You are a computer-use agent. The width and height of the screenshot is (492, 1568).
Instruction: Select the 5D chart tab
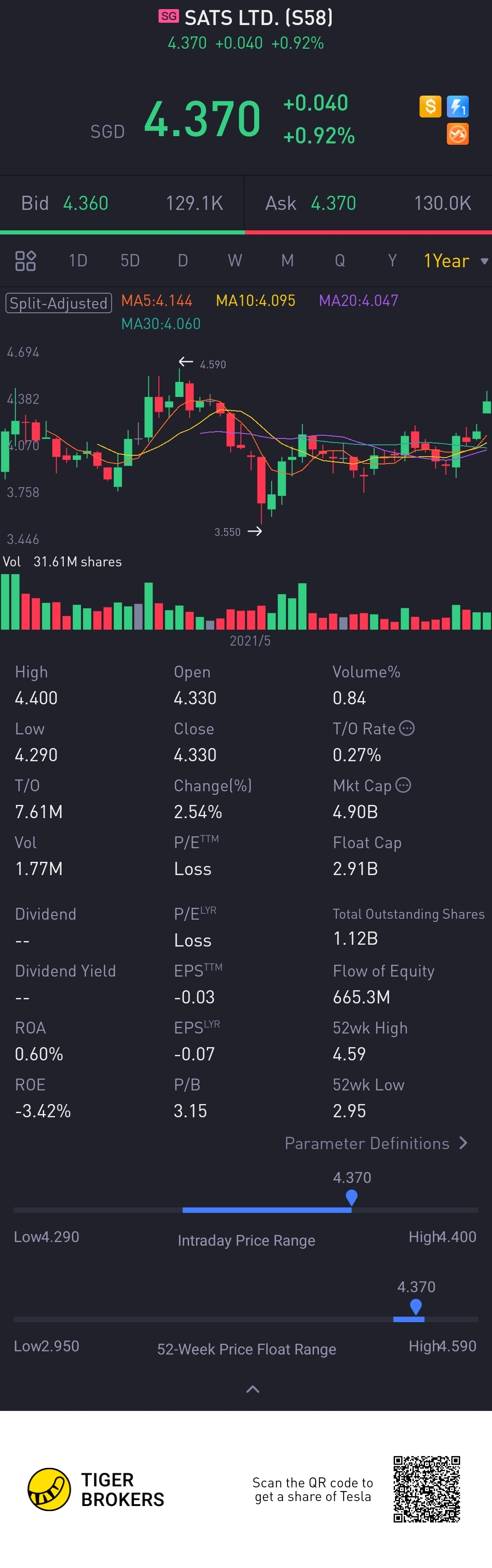coord(130,260)
